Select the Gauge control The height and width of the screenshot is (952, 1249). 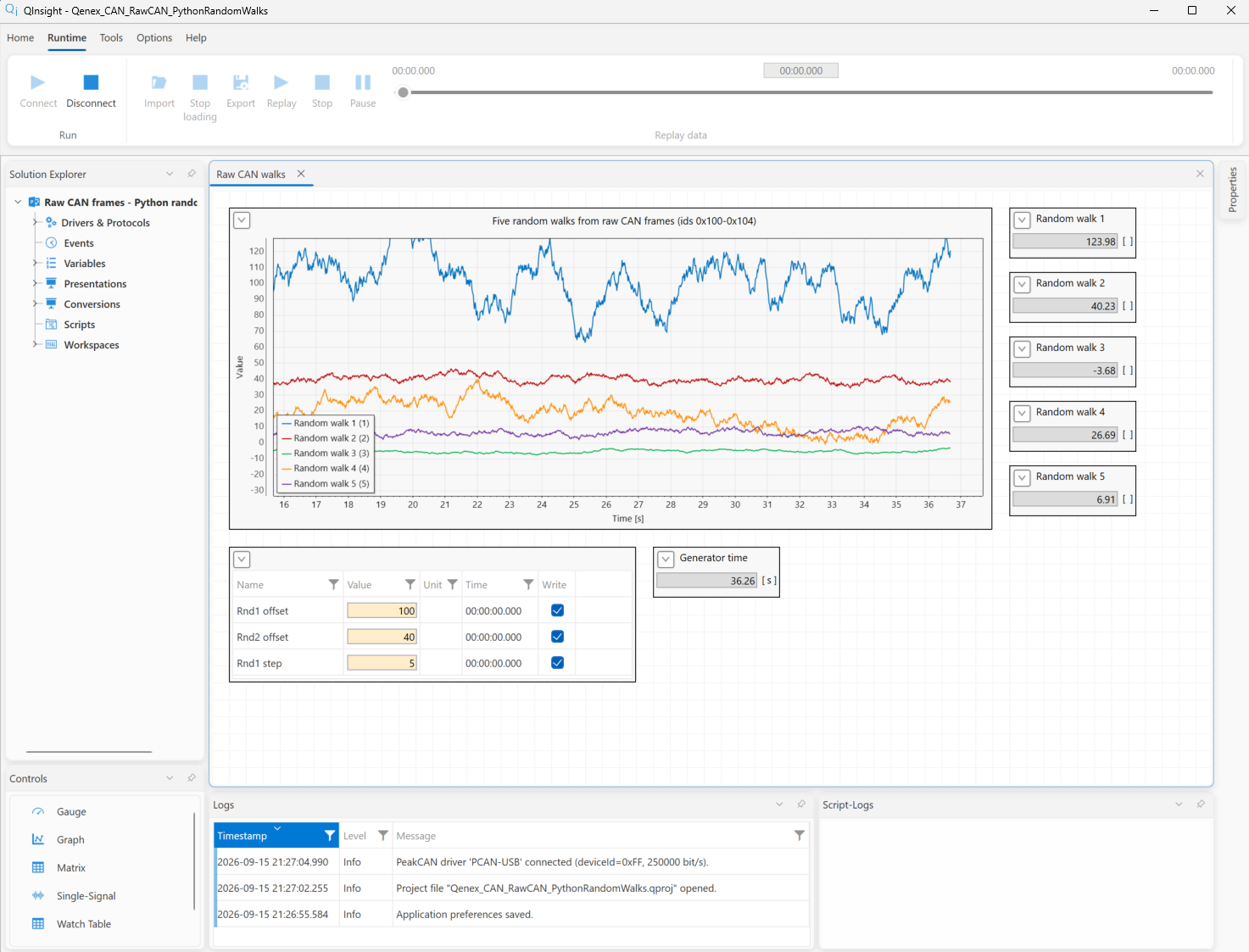click(x=71, y=812)
